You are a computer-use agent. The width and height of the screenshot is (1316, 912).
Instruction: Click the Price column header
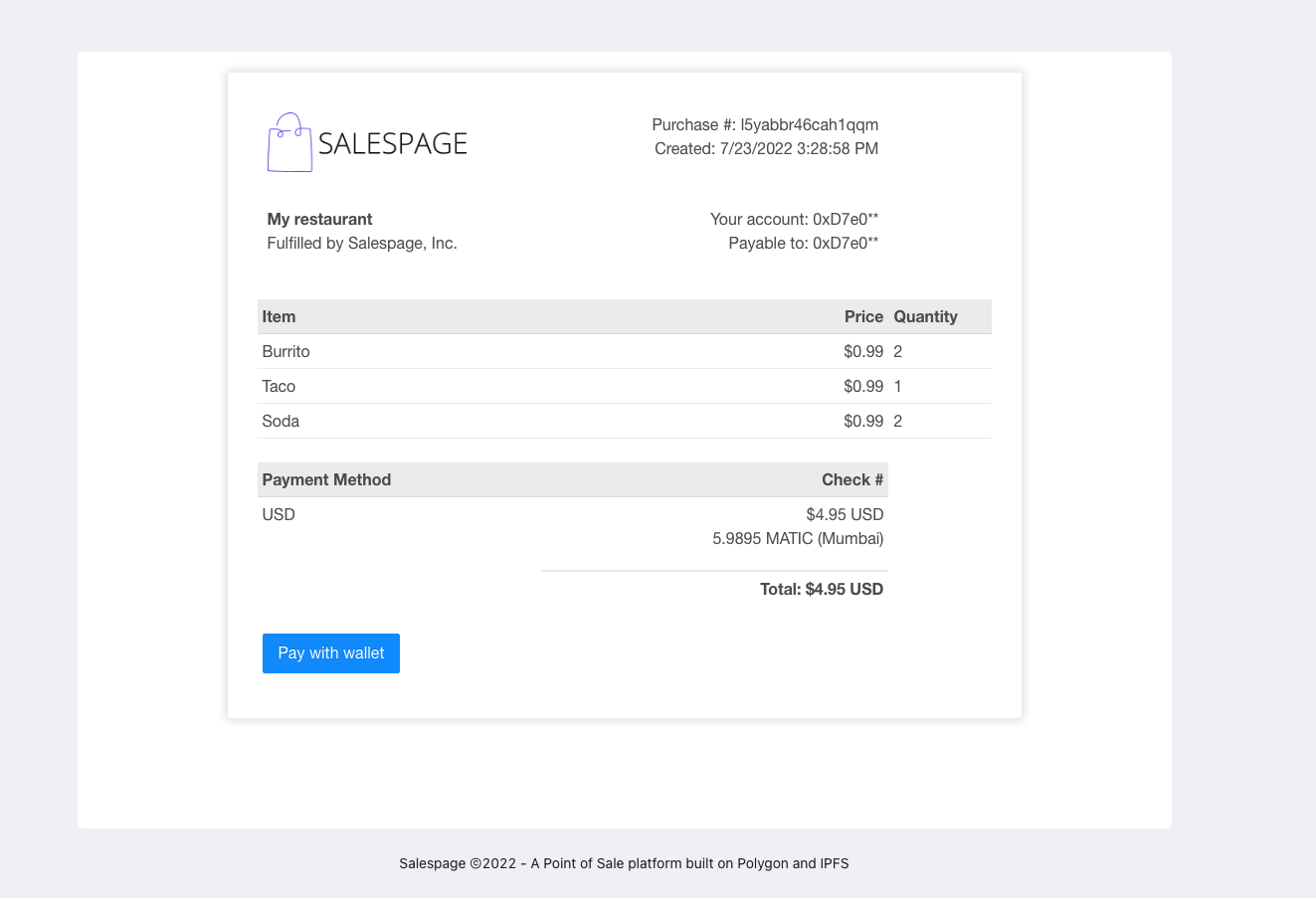[x=863, y=316]
